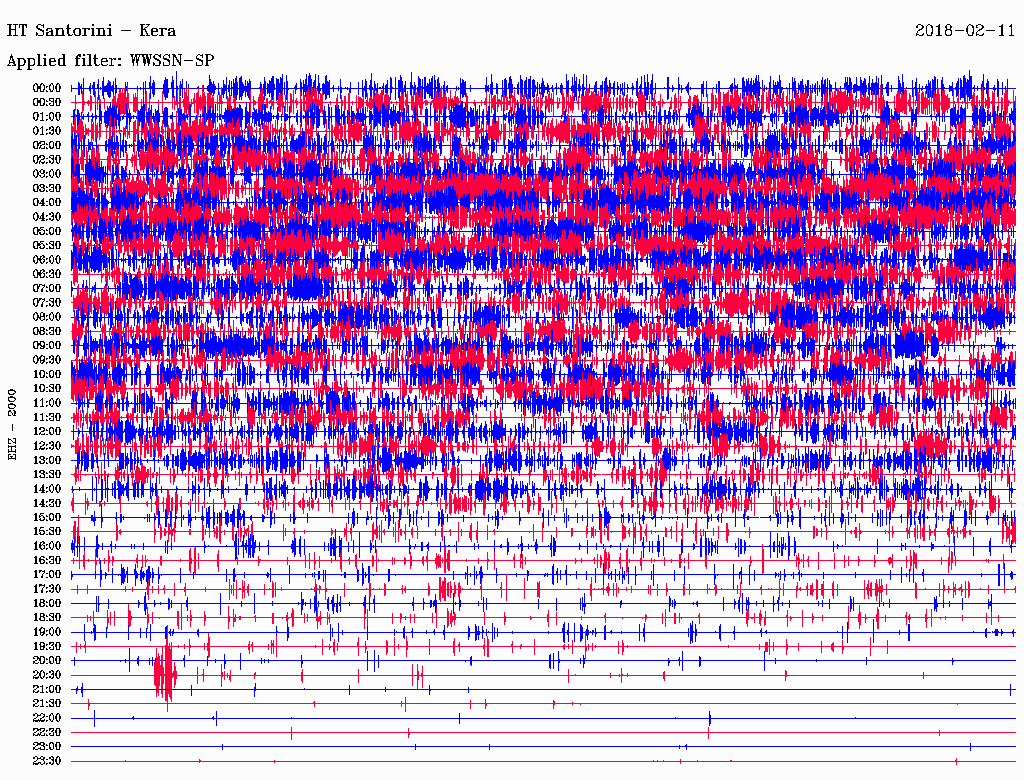Select the 02:30 time label
1024x780 pixels.
[46, 160]
